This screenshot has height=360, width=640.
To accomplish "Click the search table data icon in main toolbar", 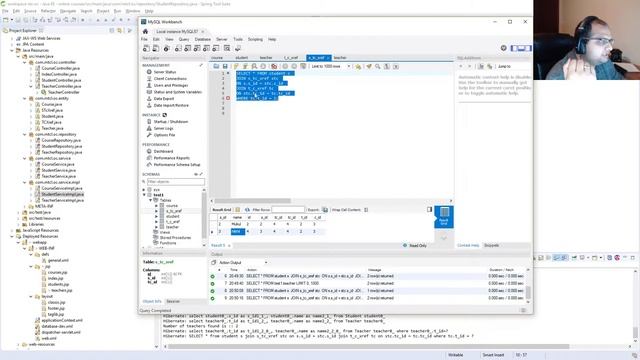I will pos(227,49).
